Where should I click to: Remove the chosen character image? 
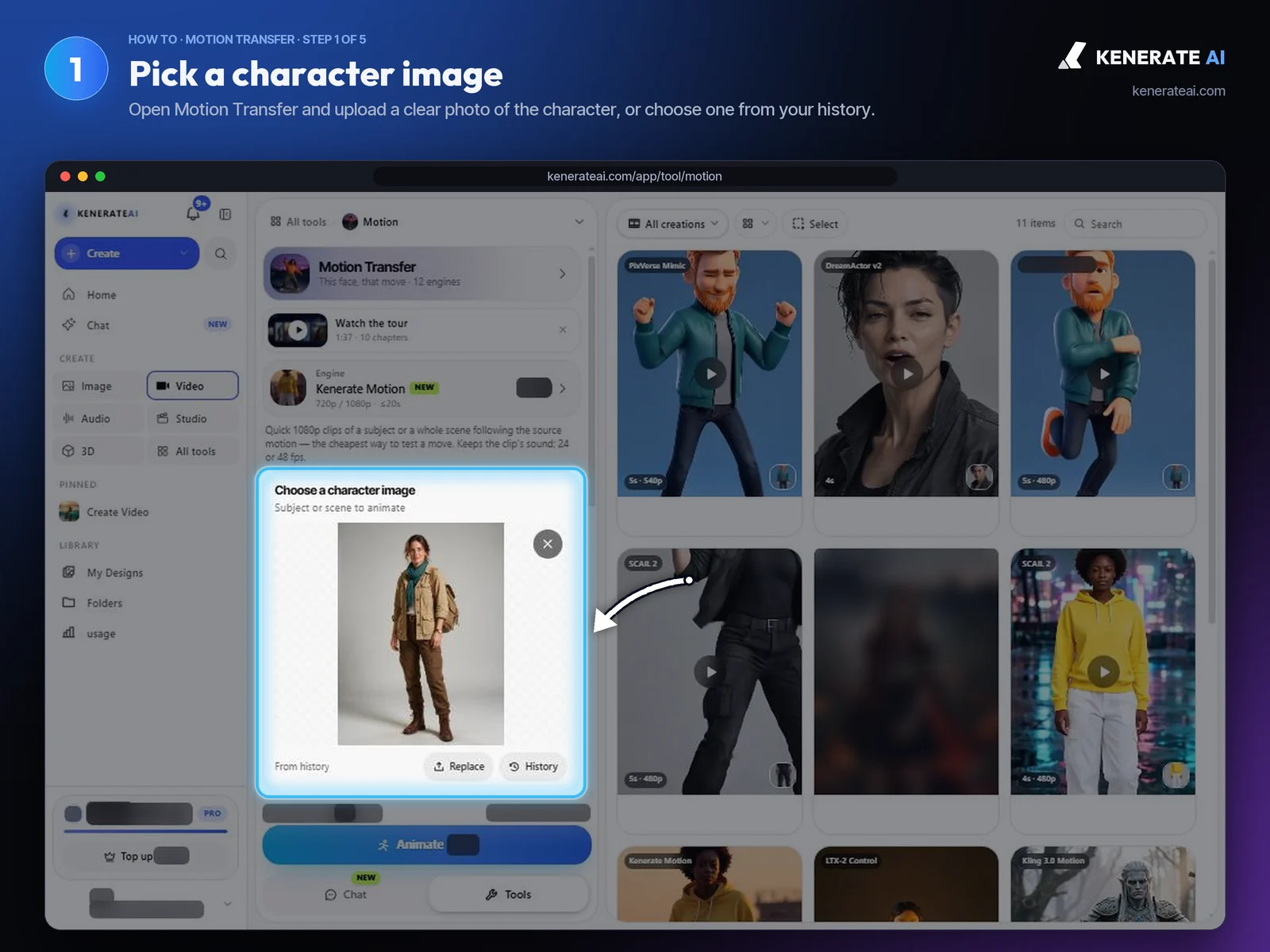pos(548,544)
